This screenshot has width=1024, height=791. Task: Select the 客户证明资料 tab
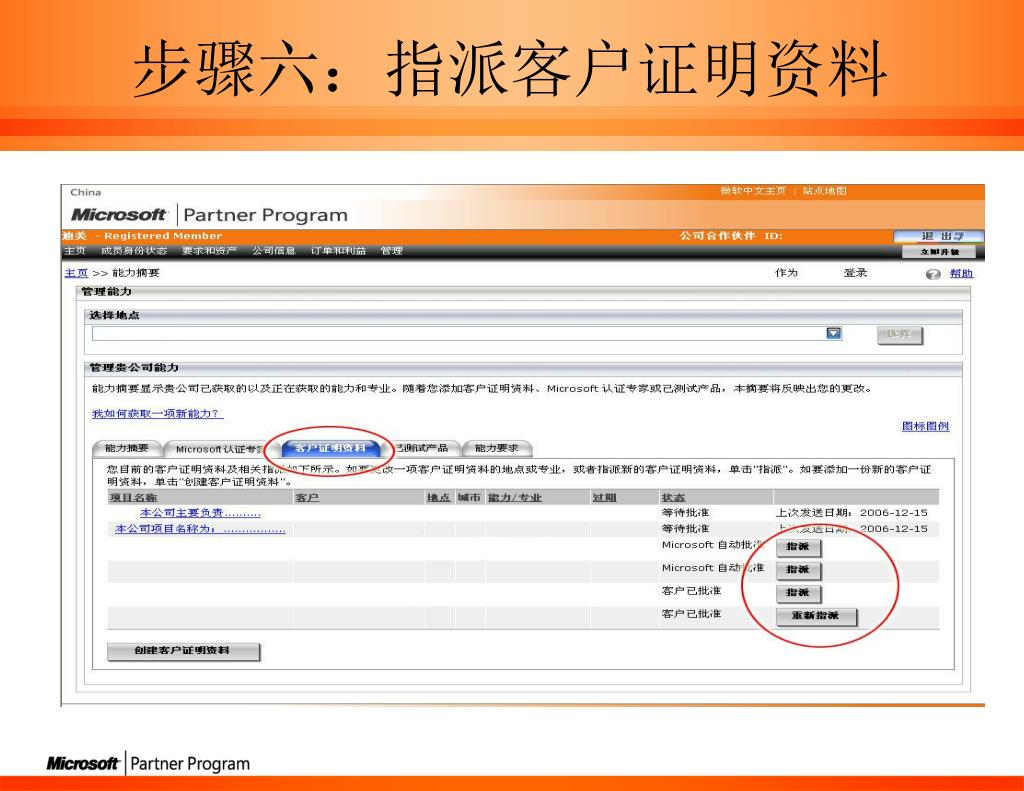tap(330, 448)
